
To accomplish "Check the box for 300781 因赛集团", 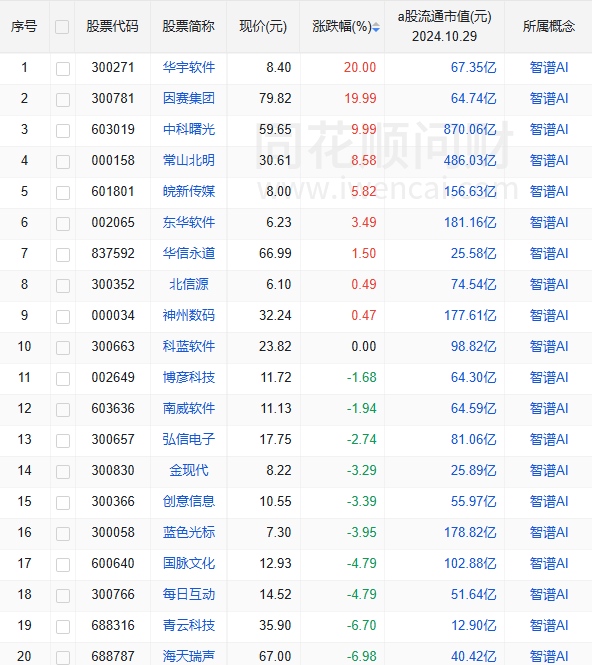I will (x=63, y=100).
